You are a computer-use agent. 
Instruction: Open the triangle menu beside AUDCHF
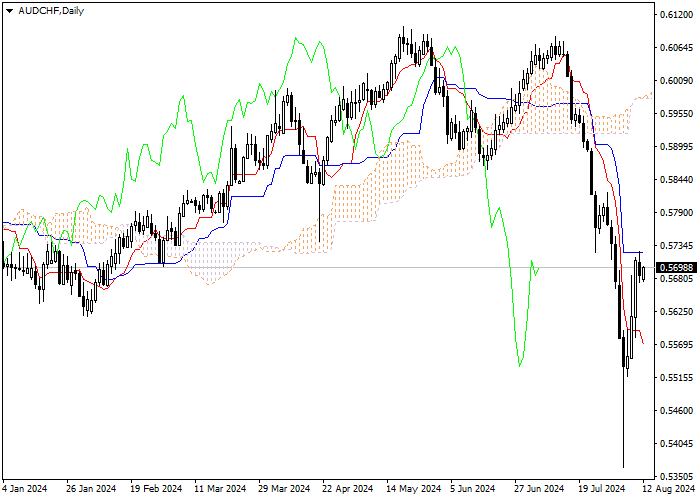tap(9, 11)
